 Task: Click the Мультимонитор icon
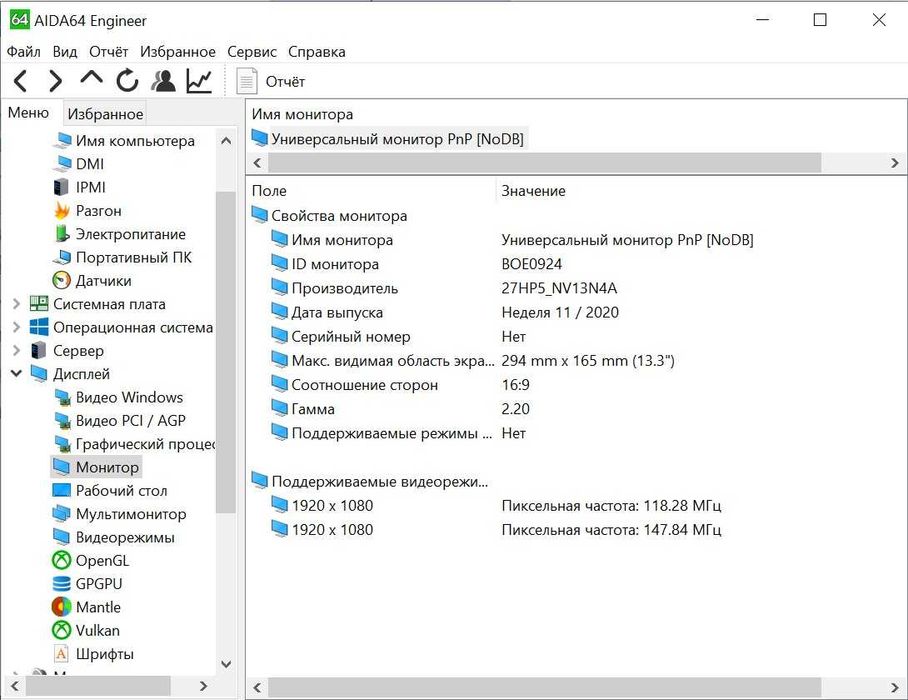pos(61,514)
